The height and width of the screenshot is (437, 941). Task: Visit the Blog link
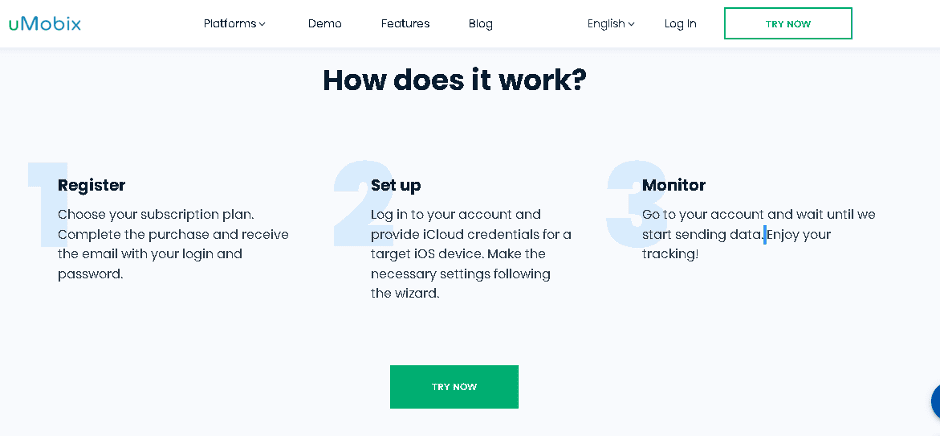480,24
